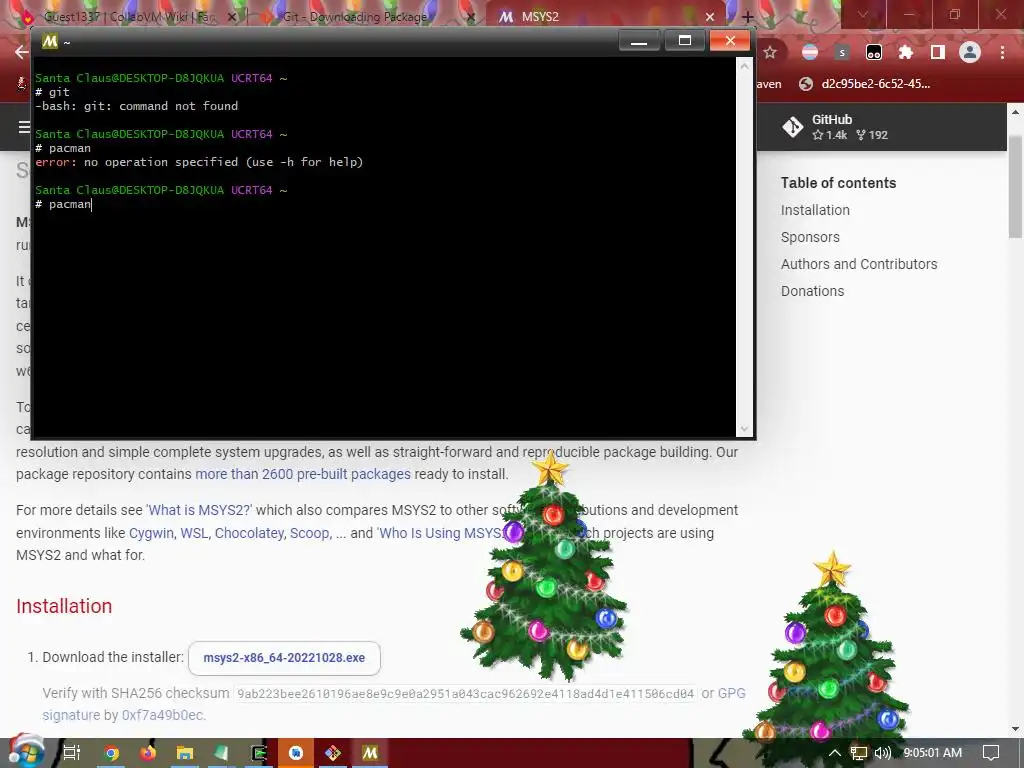Image resolution: width=1024 pixels, height=768 pixels.
Task: Show hidden system tray icons
Action: coord(835,753)
